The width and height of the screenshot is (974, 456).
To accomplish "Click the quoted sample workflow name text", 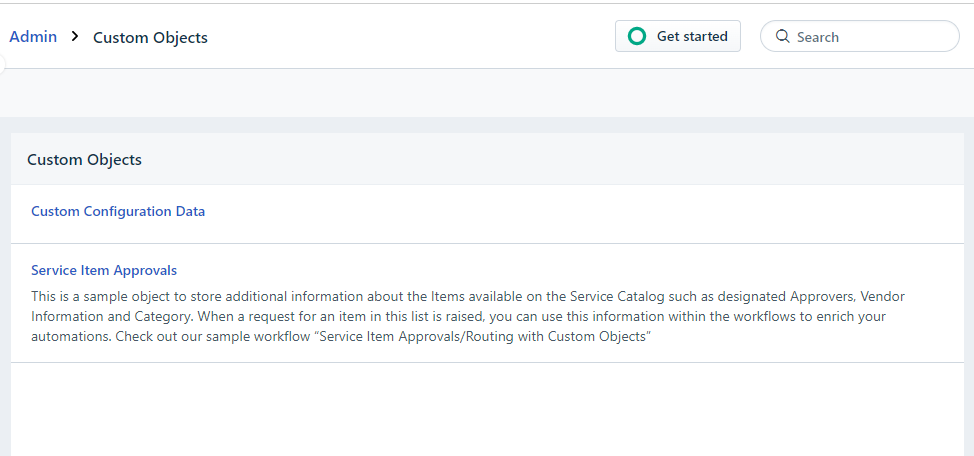I will pos(481,337).
